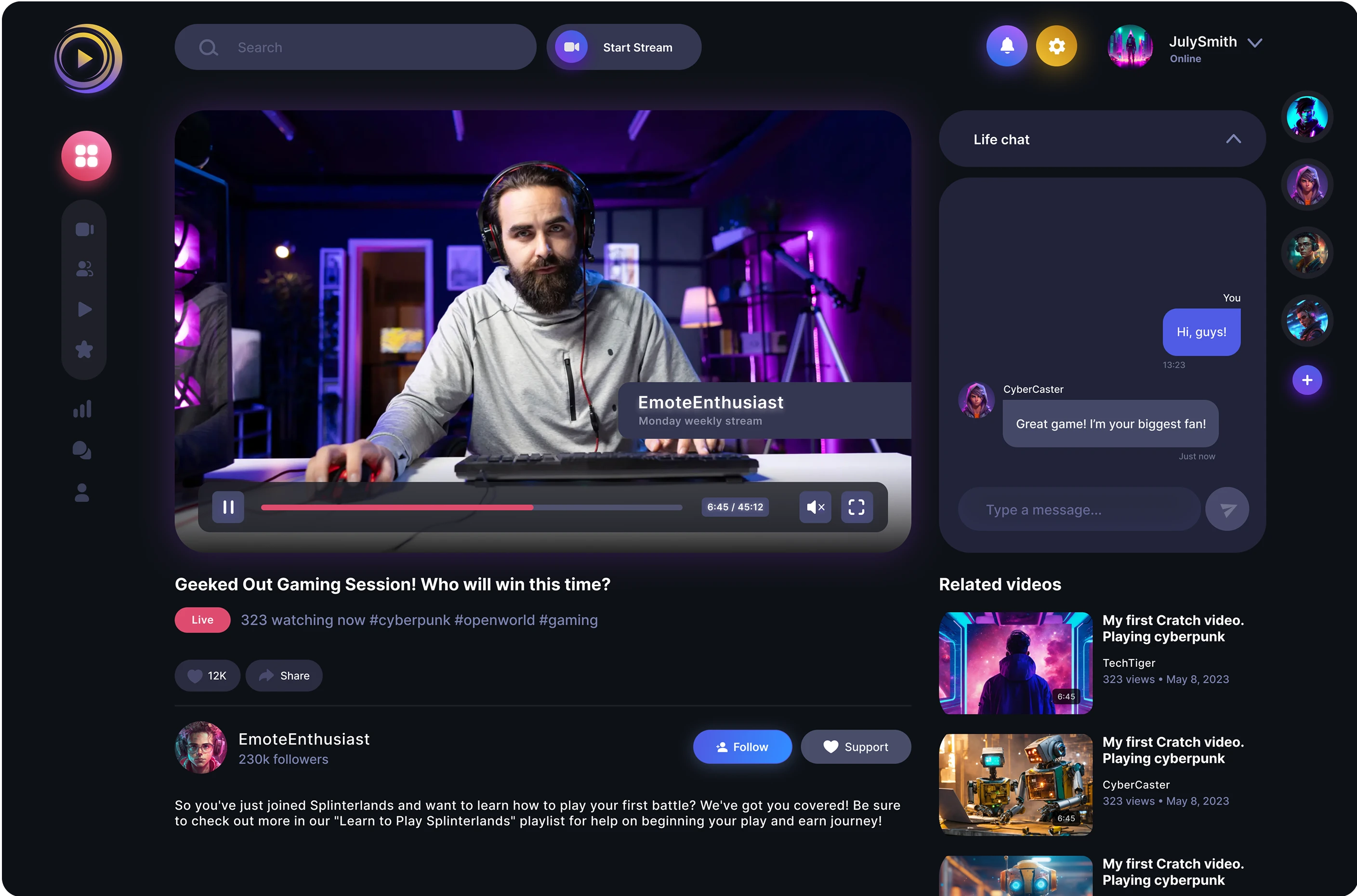Open the favorites star sidebar icon
This screenshot has width=1357, height=896.
click(x=84, y=349)
